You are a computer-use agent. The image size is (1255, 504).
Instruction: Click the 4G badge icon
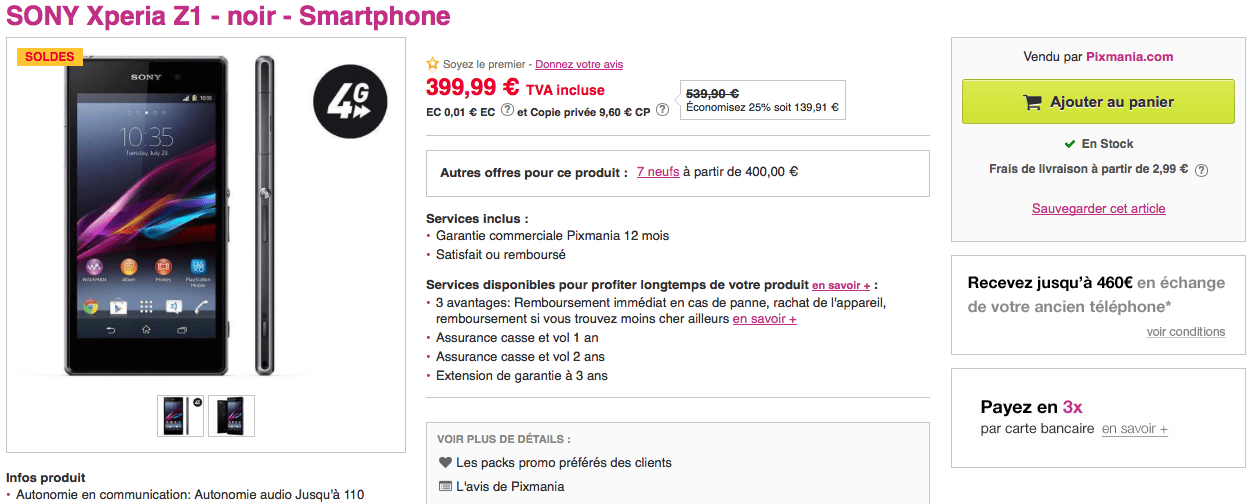point(349,104)
